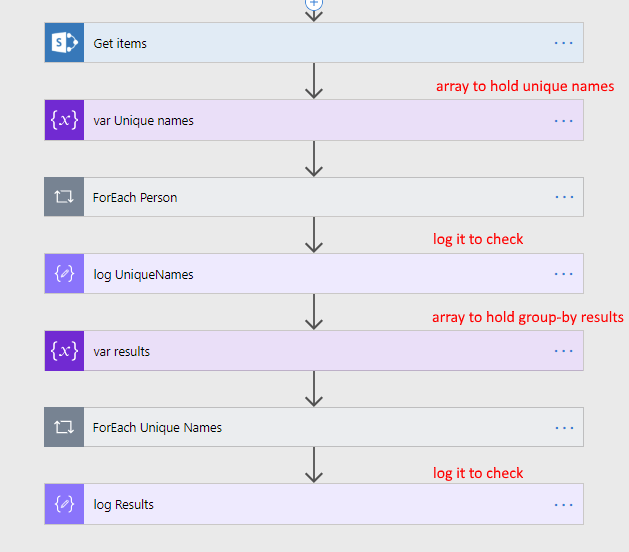This screenshot has width=629, height=552.
Task: Click the variable icon on var Unique names
Action: pyautogui.click(x=64, y=120)
